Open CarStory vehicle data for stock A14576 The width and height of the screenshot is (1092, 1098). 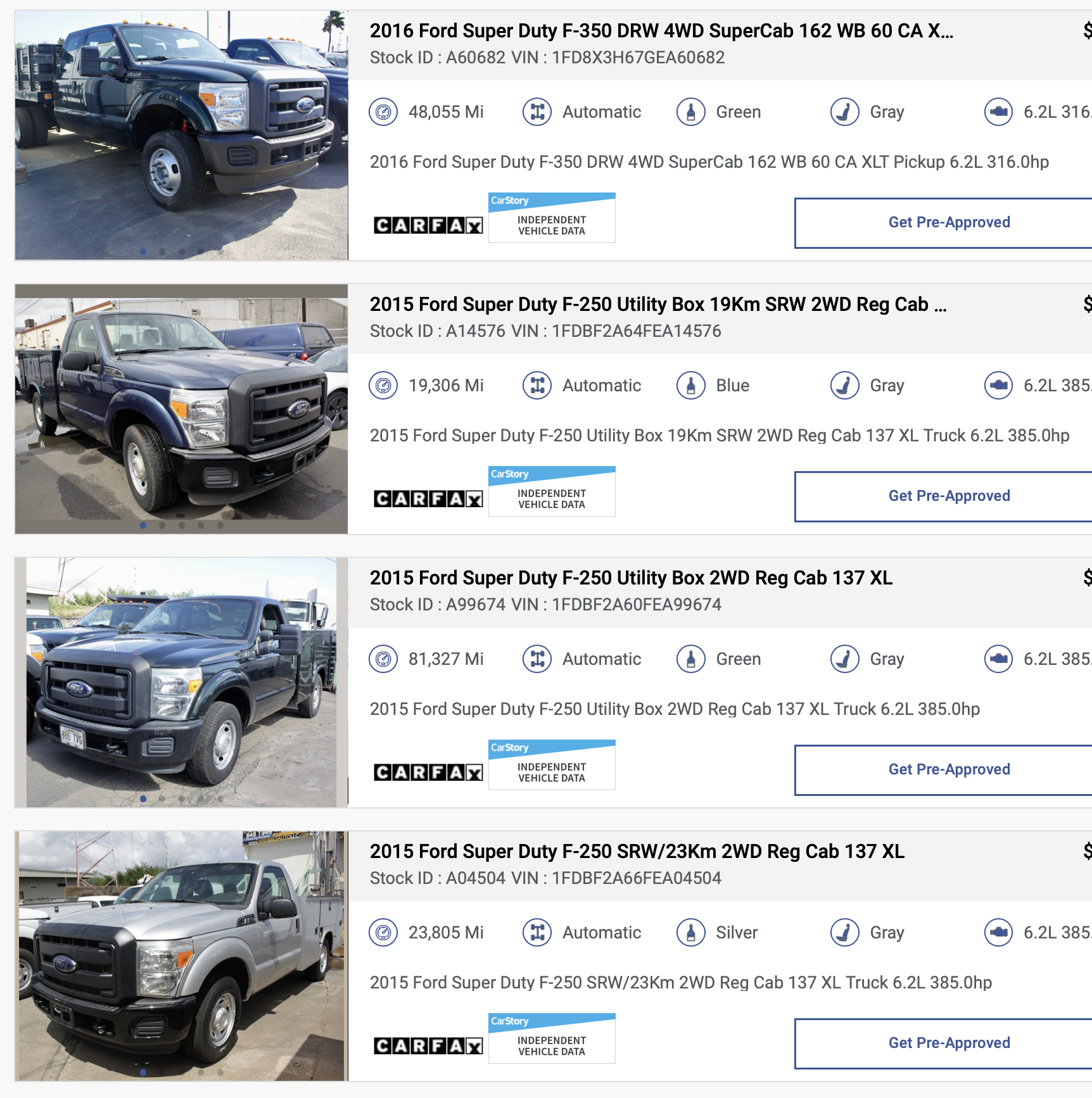[552, 491]
